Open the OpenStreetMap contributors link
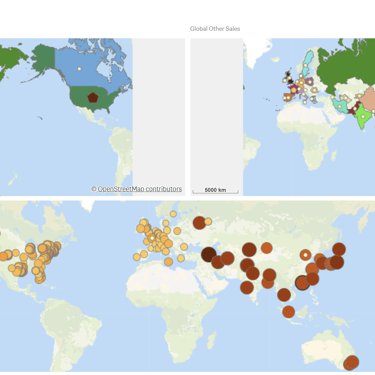Image resolution: width=375 pixels, height=375 pixels. (x=140, y=189)
